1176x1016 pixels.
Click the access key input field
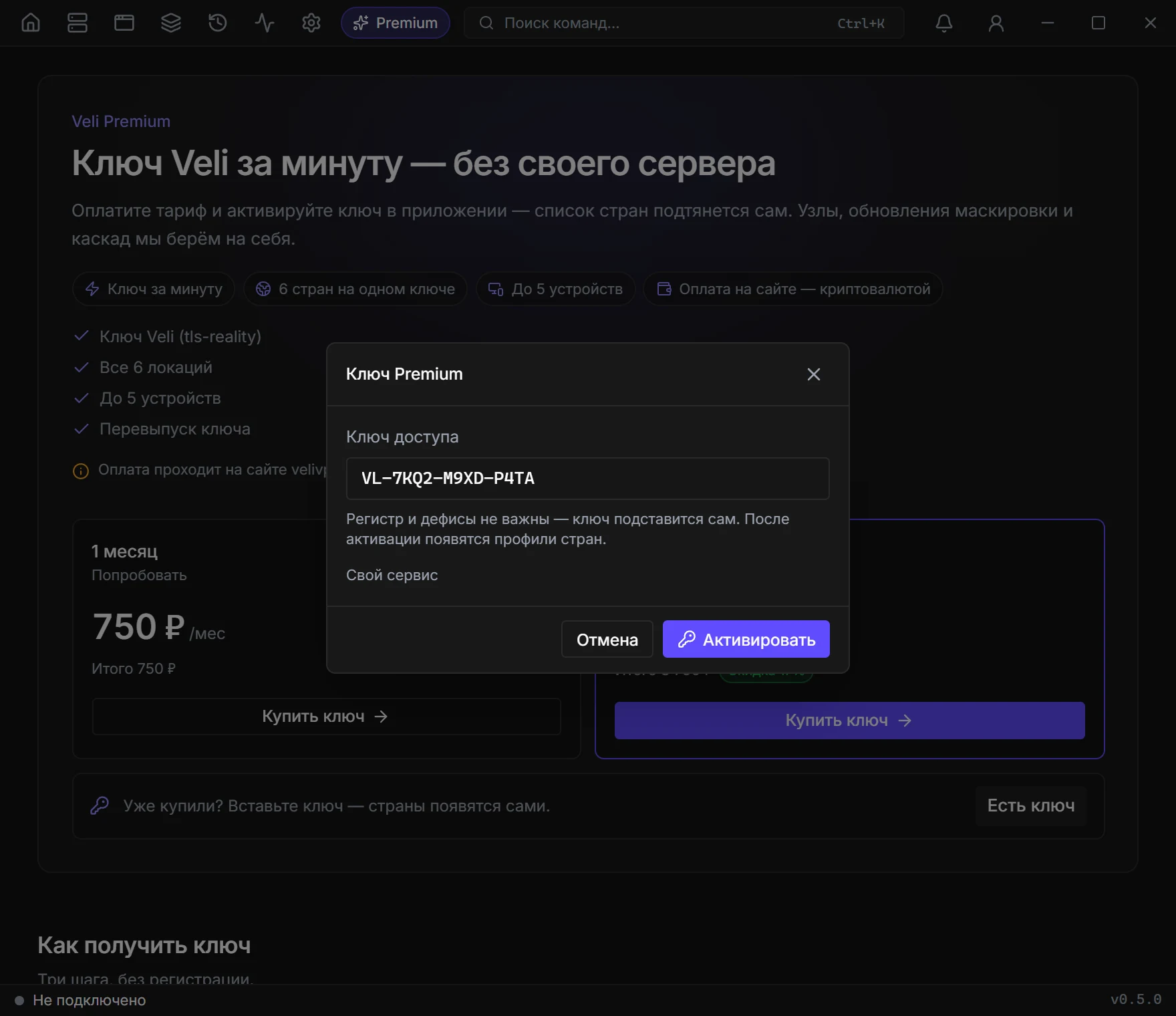588,479
